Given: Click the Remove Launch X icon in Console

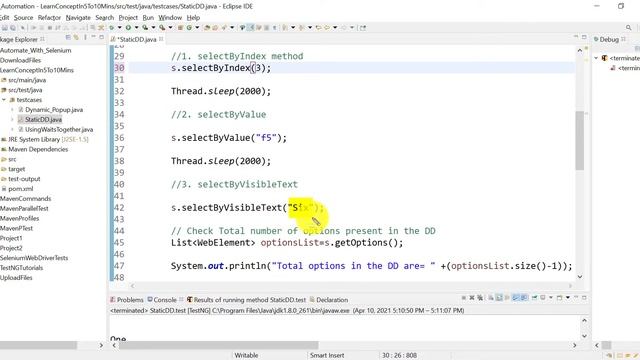Looking at the screenshot, I should (472, 298).
